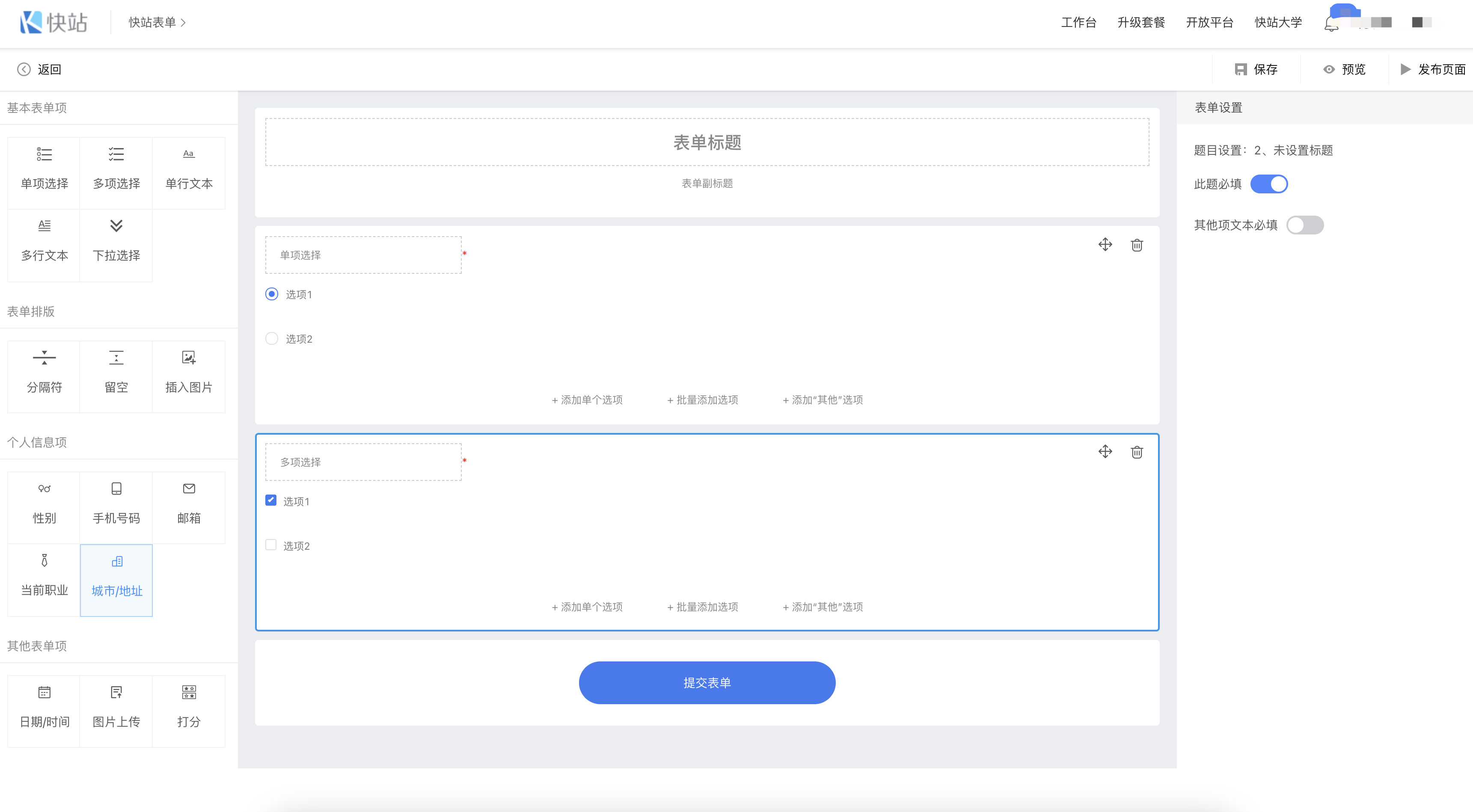Save the form with 保存
Image resolution: width=1473 pixels, height=812 pixels.
(1256, 69)
